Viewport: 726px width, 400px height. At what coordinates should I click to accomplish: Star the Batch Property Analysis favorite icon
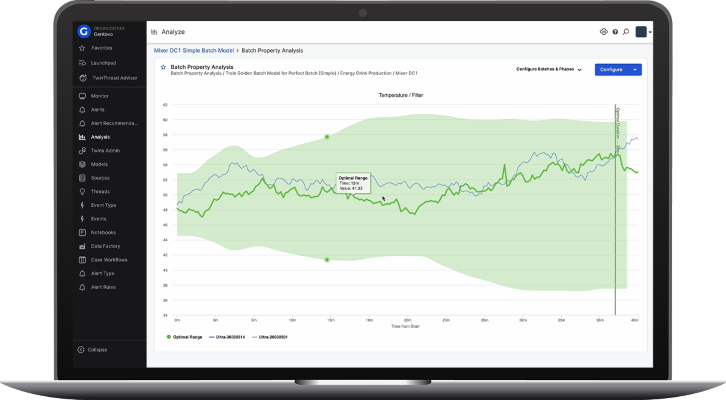pyautogui.click(x=164, y=68)
